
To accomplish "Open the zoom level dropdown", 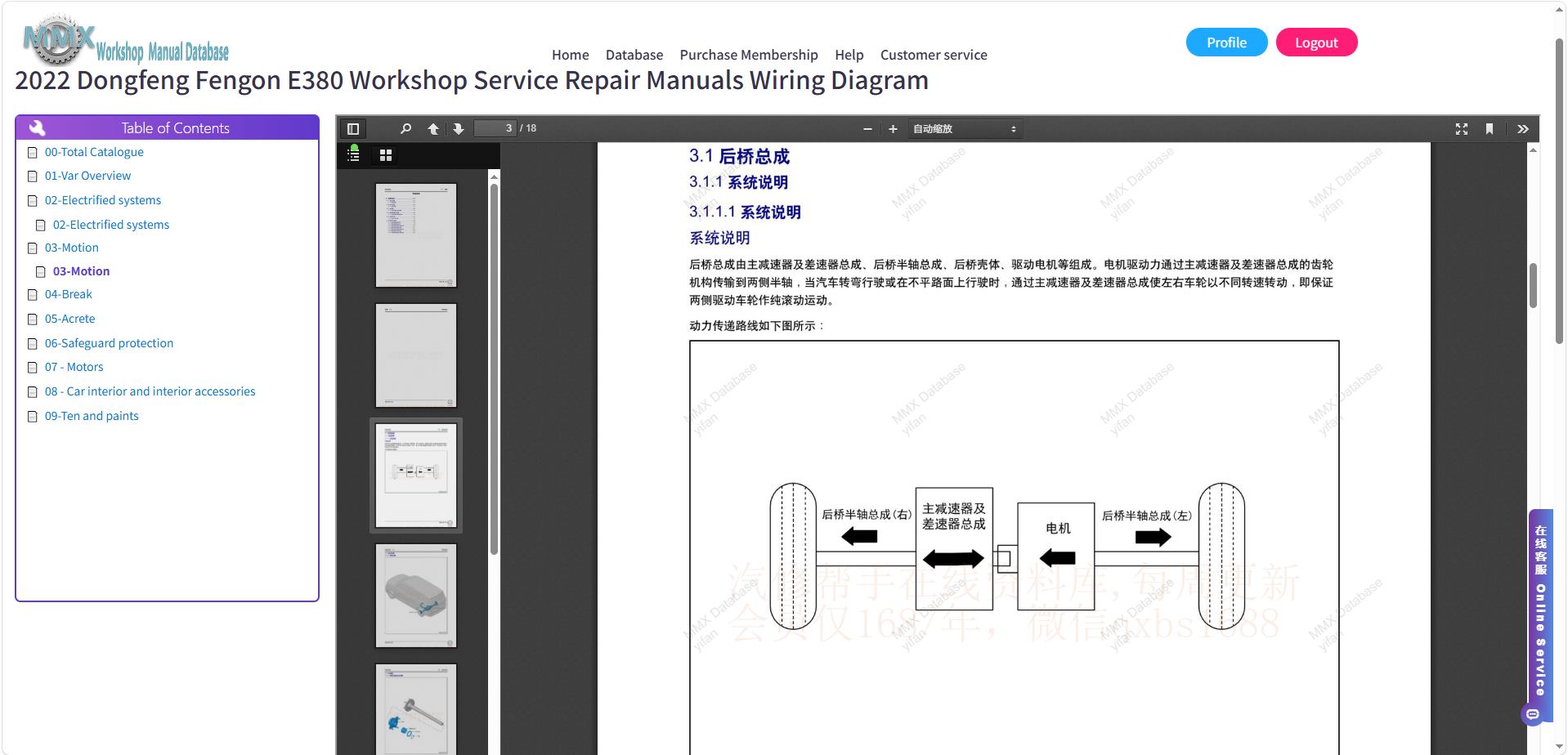I will (x=965, y=129).
